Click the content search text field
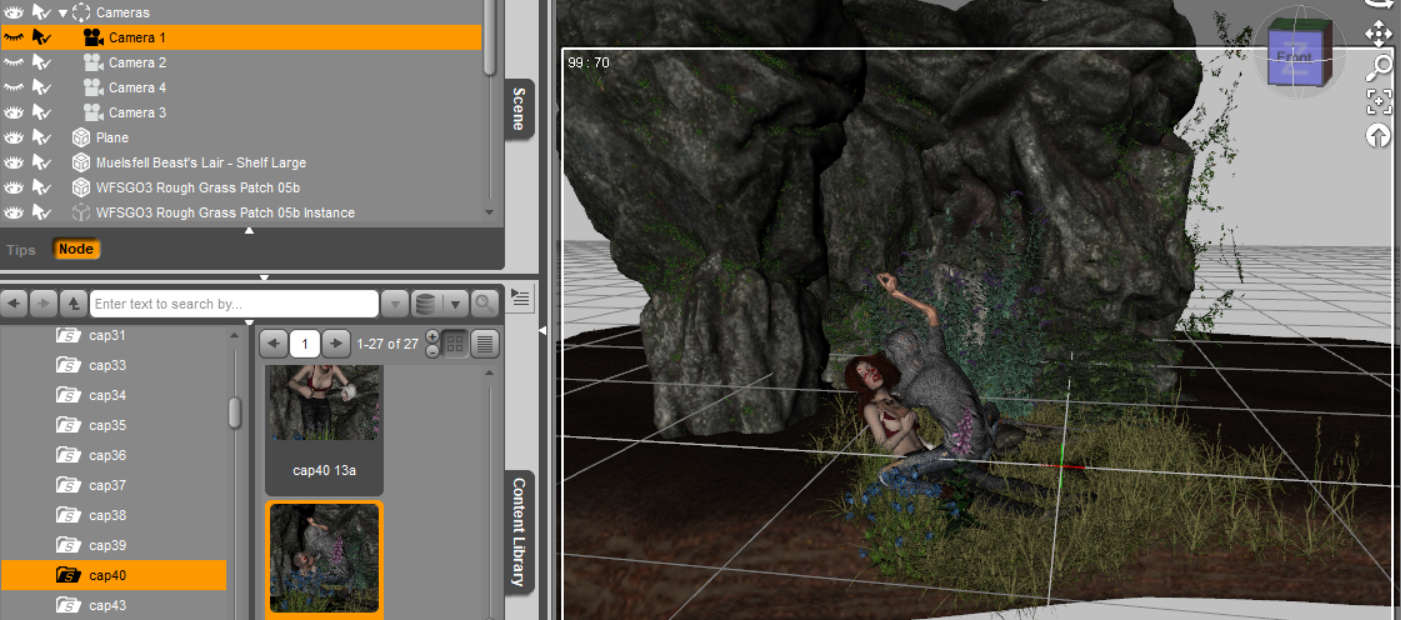Image resolution: width=1401 pixels, height=620 pixels. coord(234,304)
